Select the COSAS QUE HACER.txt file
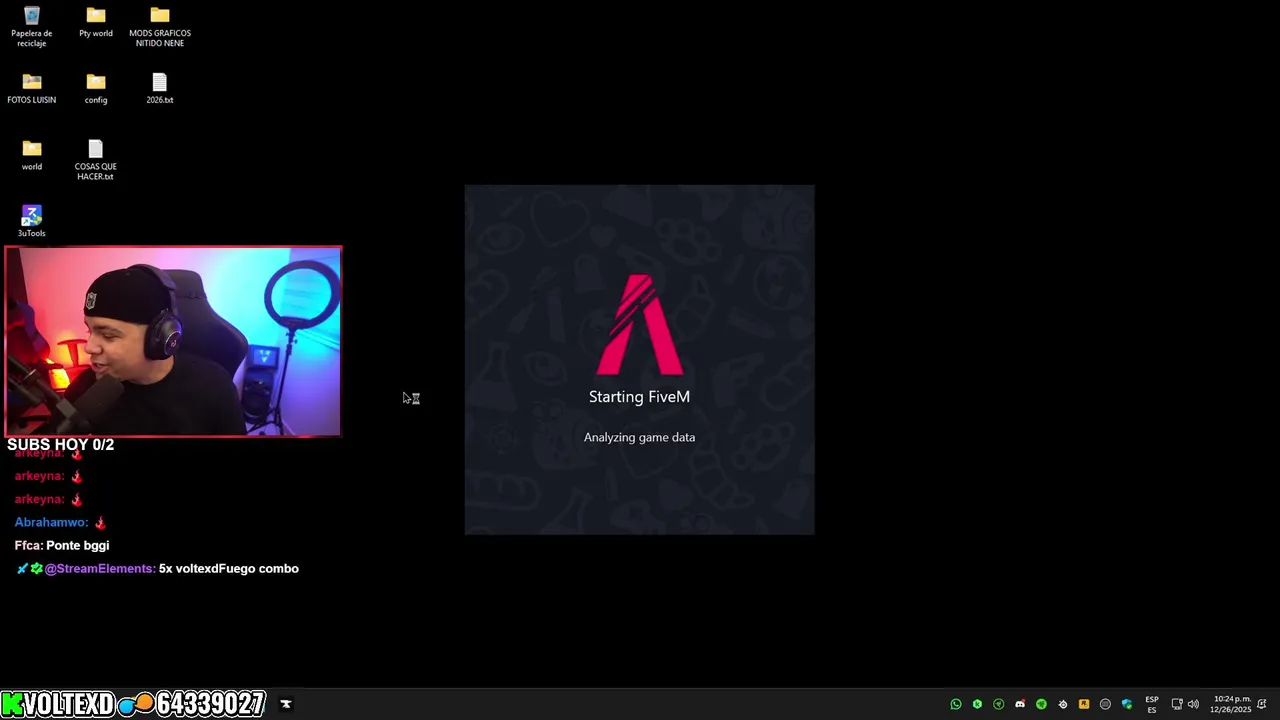The width and height of the screenshot is (1280, 720). point(96,160)
